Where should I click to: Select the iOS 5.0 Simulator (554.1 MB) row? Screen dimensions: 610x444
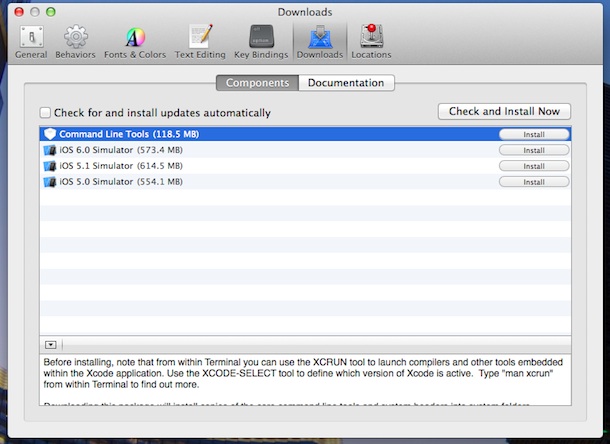pyautogui.click(x=305, y=182)
